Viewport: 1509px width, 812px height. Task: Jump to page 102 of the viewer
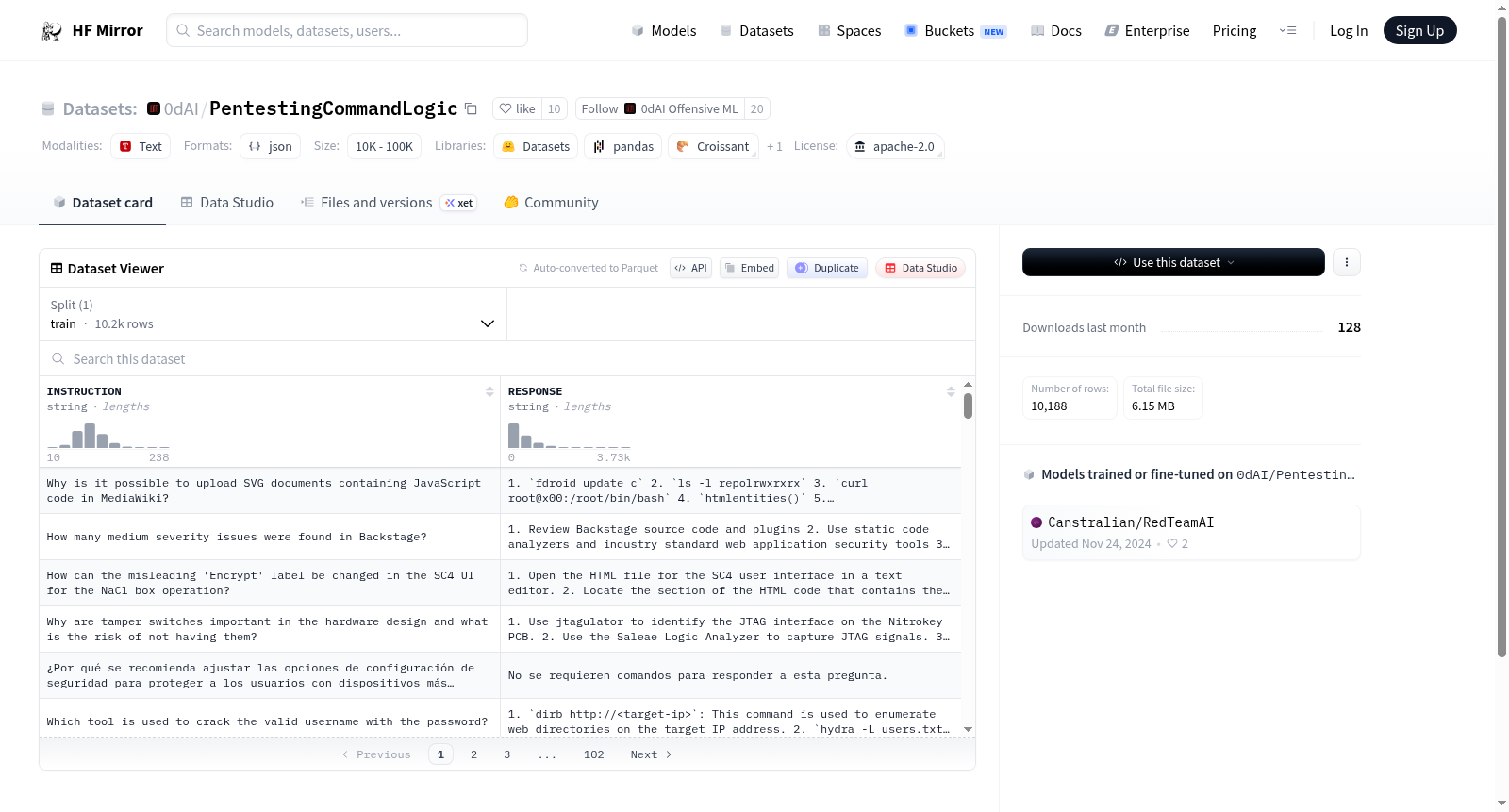[594, 754]
